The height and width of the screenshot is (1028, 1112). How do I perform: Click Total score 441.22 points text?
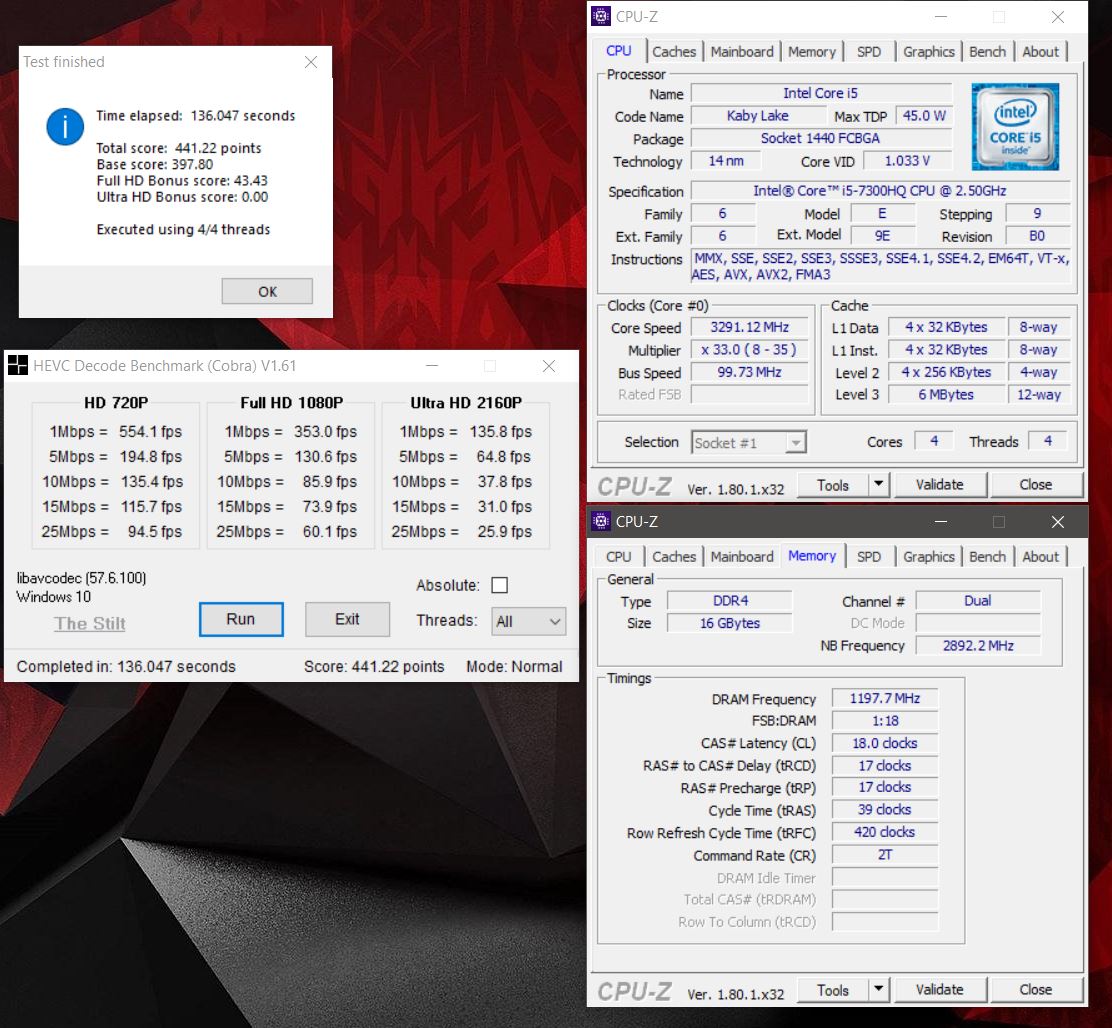(179, 148)
